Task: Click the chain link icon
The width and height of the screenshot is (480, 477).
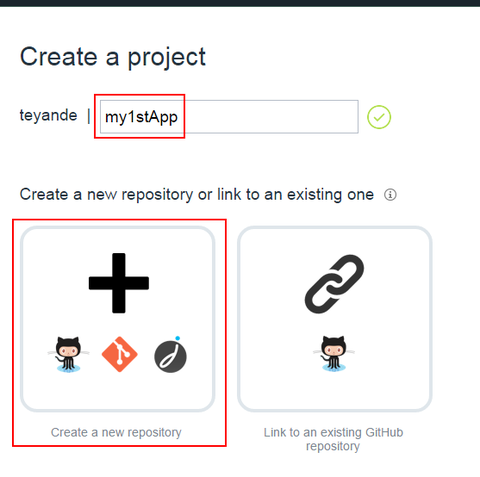Action: pyautogui.click(x=334, y=284)
